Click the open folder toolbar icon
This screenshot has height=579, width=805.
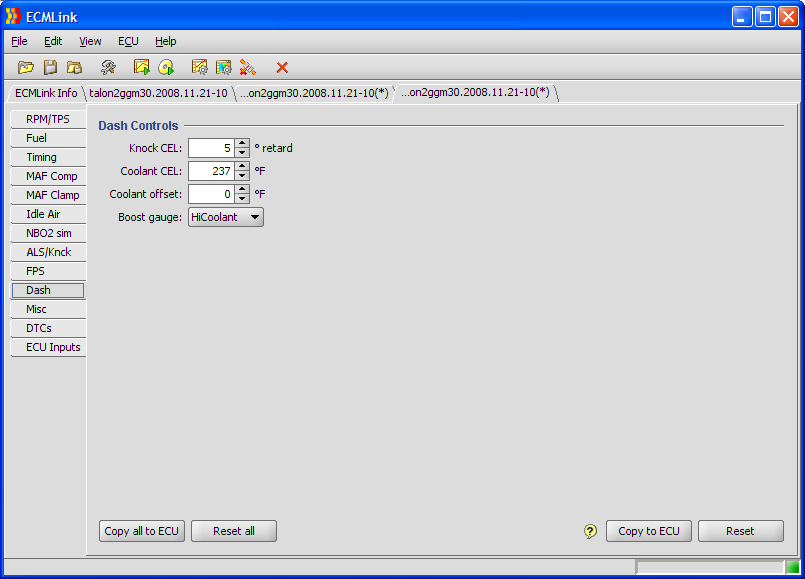pos(26,67)
